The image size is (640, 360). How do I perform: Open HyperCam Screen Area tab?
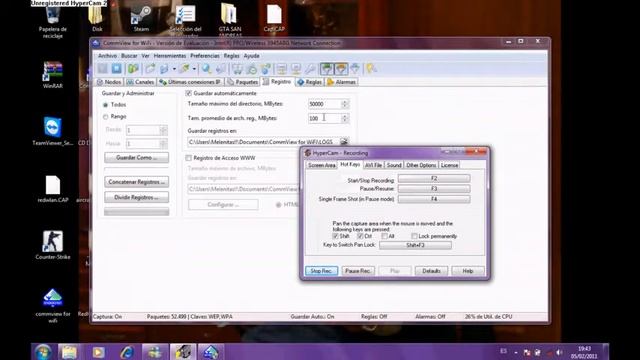322,165
